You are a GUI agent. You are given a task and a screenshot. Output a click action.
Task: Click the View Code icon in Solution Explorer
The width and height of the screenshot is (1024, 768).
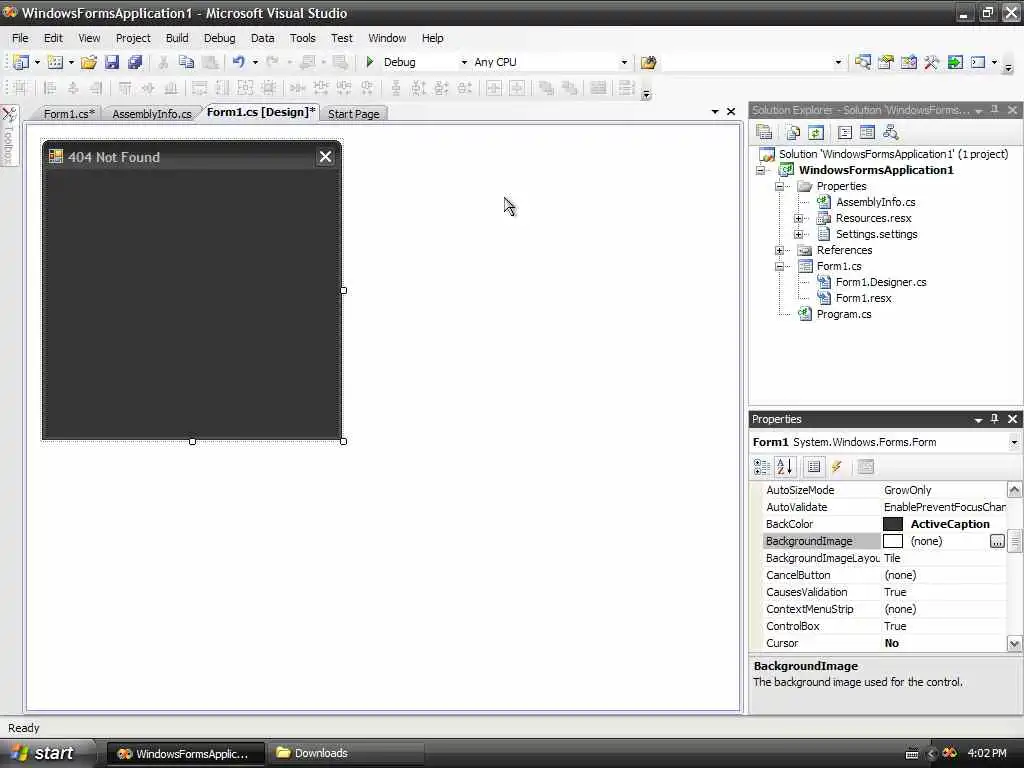844,133
